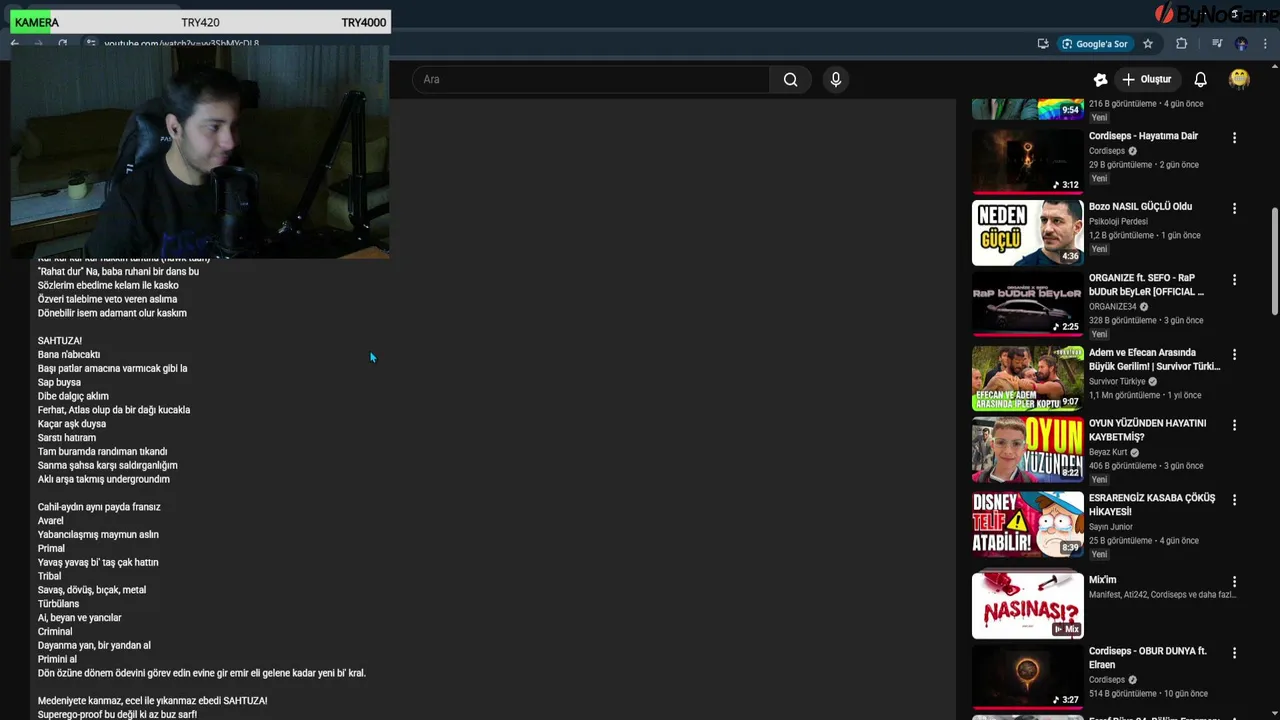The image size is (1280, 720).
Task: Click the Google'a Sor lens button
Action: click(1095, 44)
